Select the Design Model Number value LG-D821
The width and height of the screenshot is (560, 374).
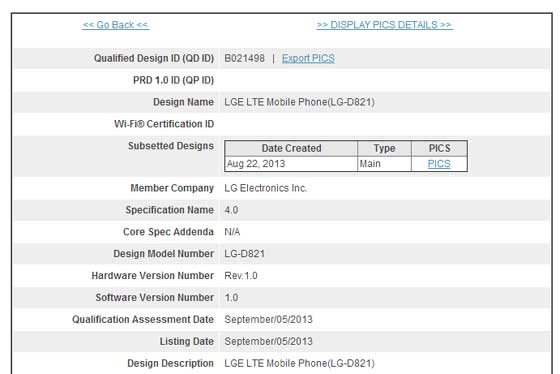click(x=245, y=254)
